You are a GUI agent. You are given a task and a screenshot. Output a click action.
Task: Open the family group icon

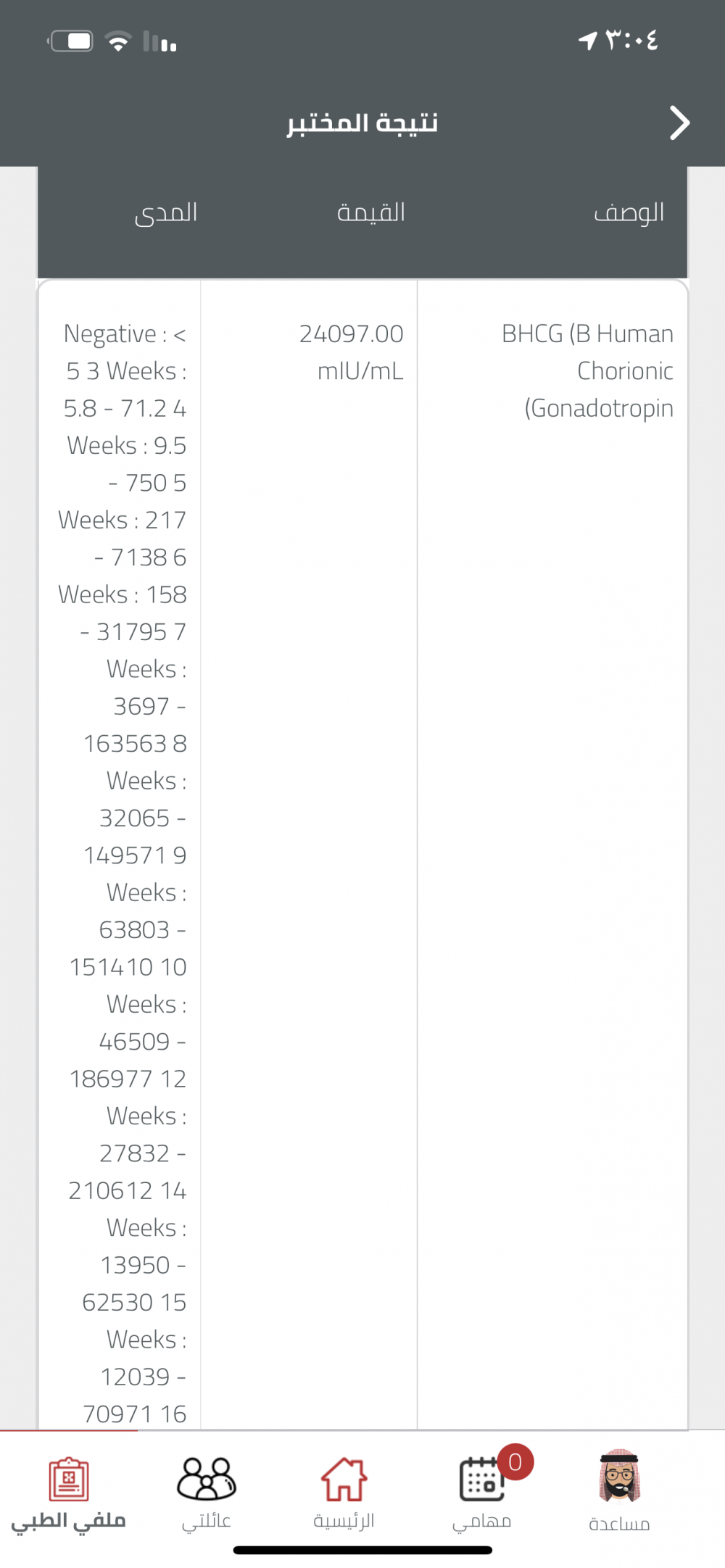click(207, 1479)
